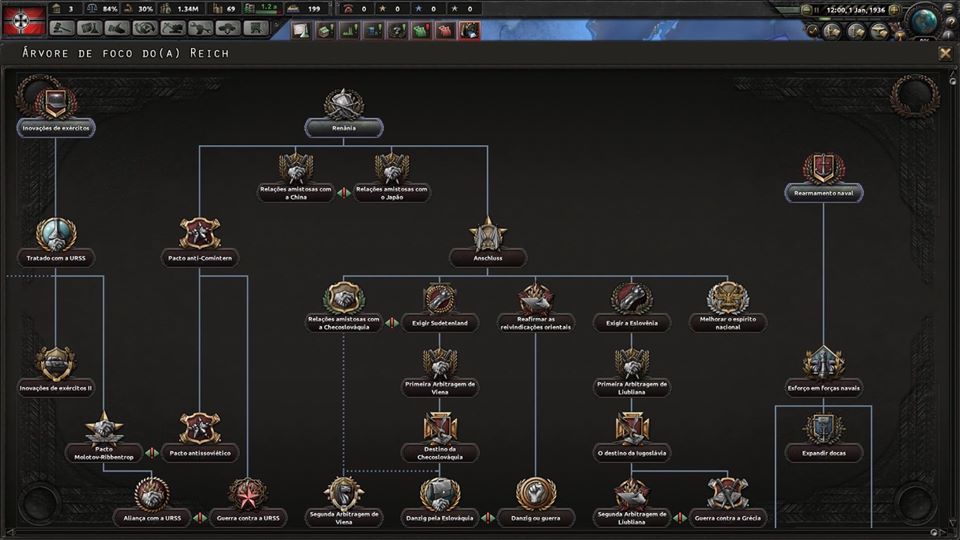Viewport: 960px width, 540px height.
Task: Close the focus tree window
Action: (945, 53)
